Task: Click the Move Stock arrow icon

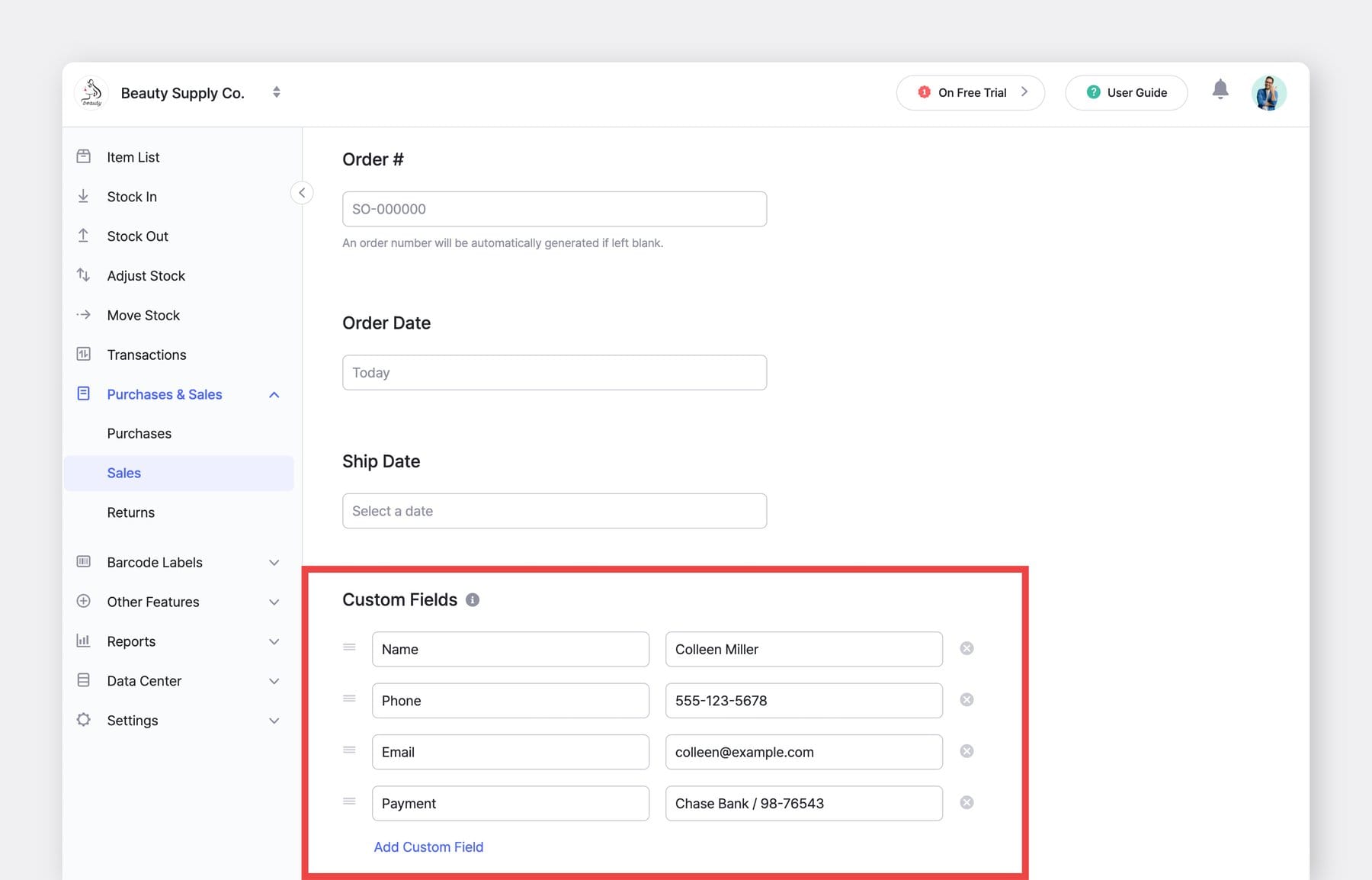Action: (84, 315)
